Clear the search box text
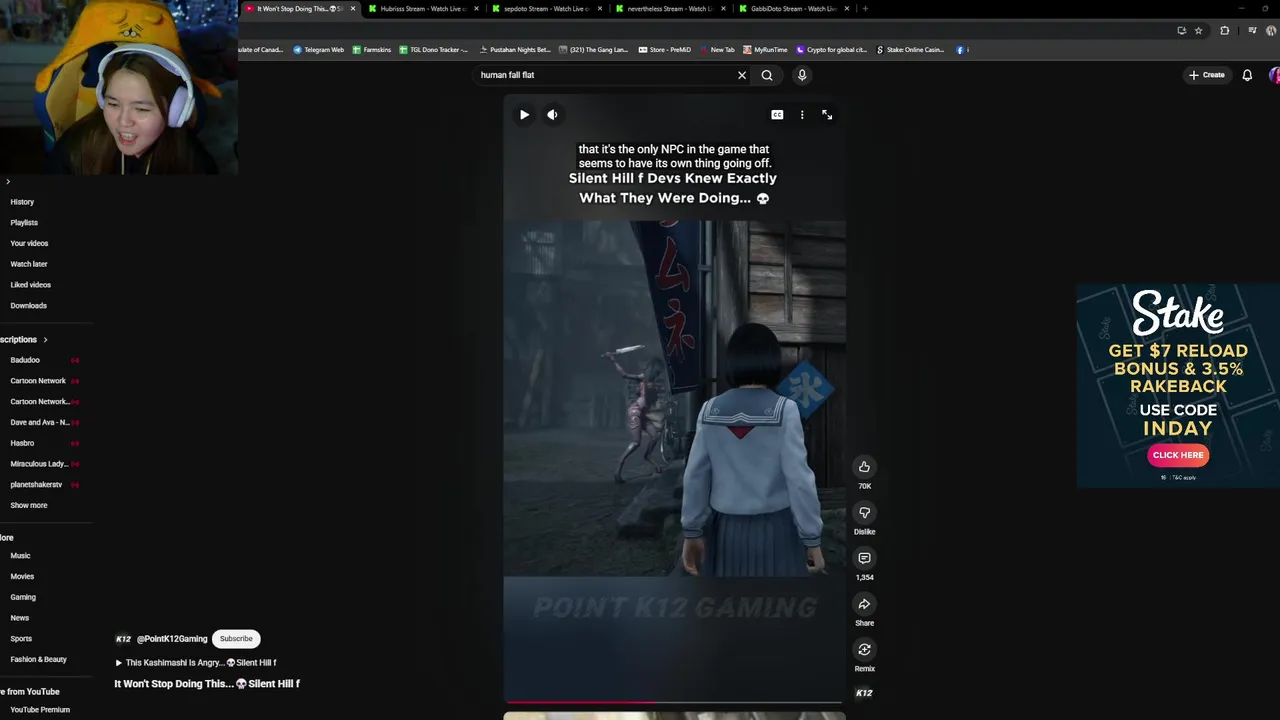 [x=742, y=75]
